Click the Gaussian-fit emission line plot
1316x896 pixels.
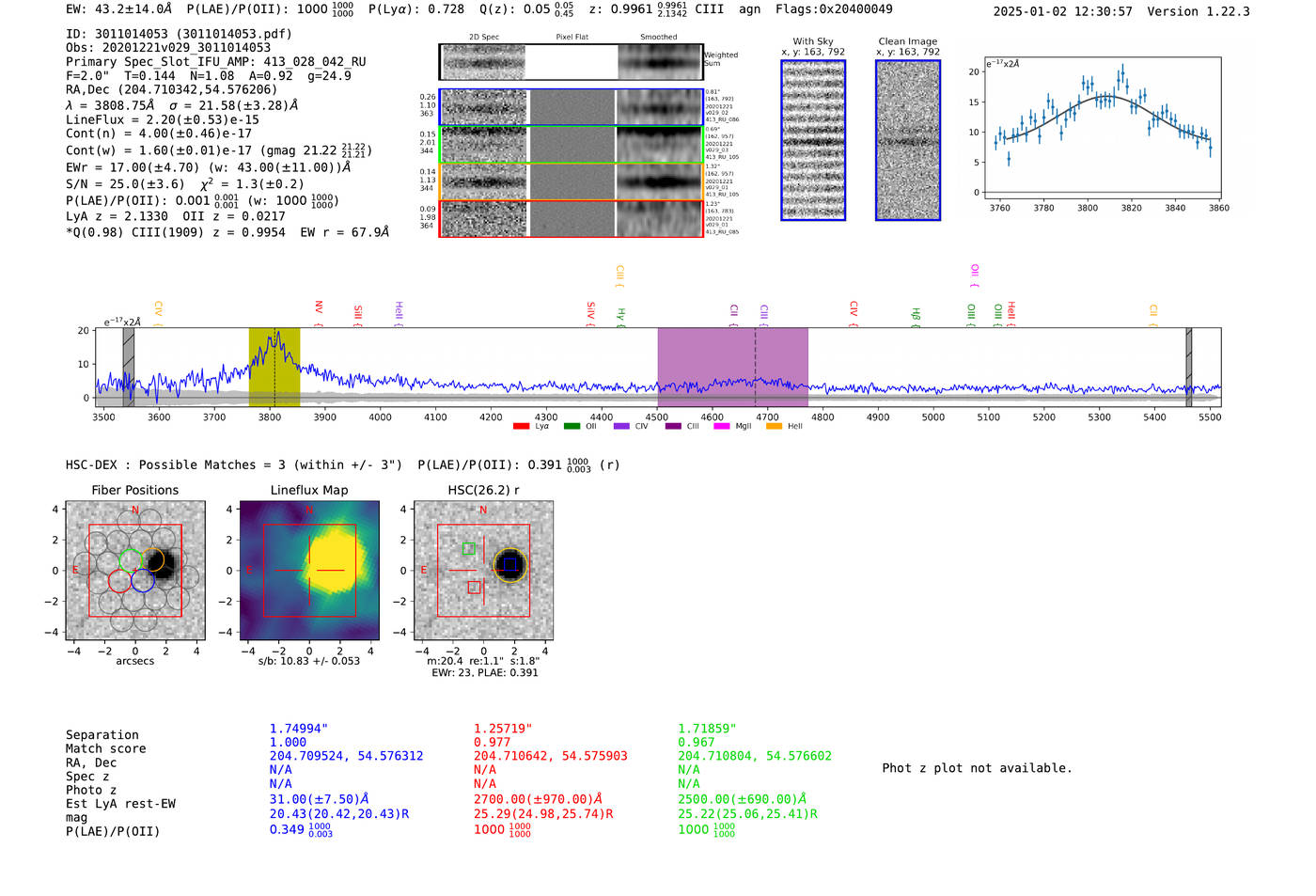(1102, 129)
